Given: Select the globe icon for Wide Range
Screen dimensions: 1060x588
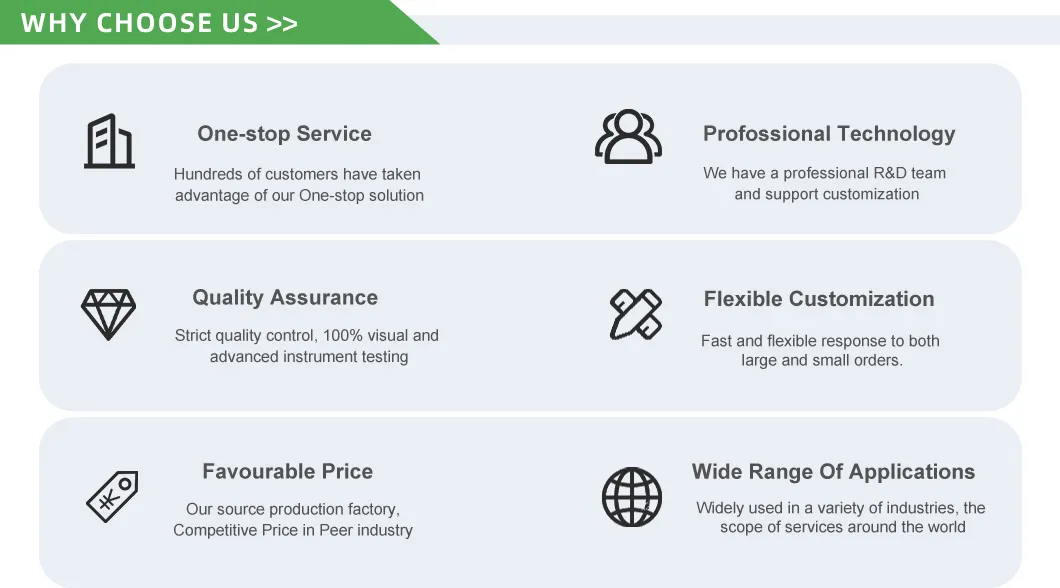Looking at the screenshot, I should click(632, 496).
